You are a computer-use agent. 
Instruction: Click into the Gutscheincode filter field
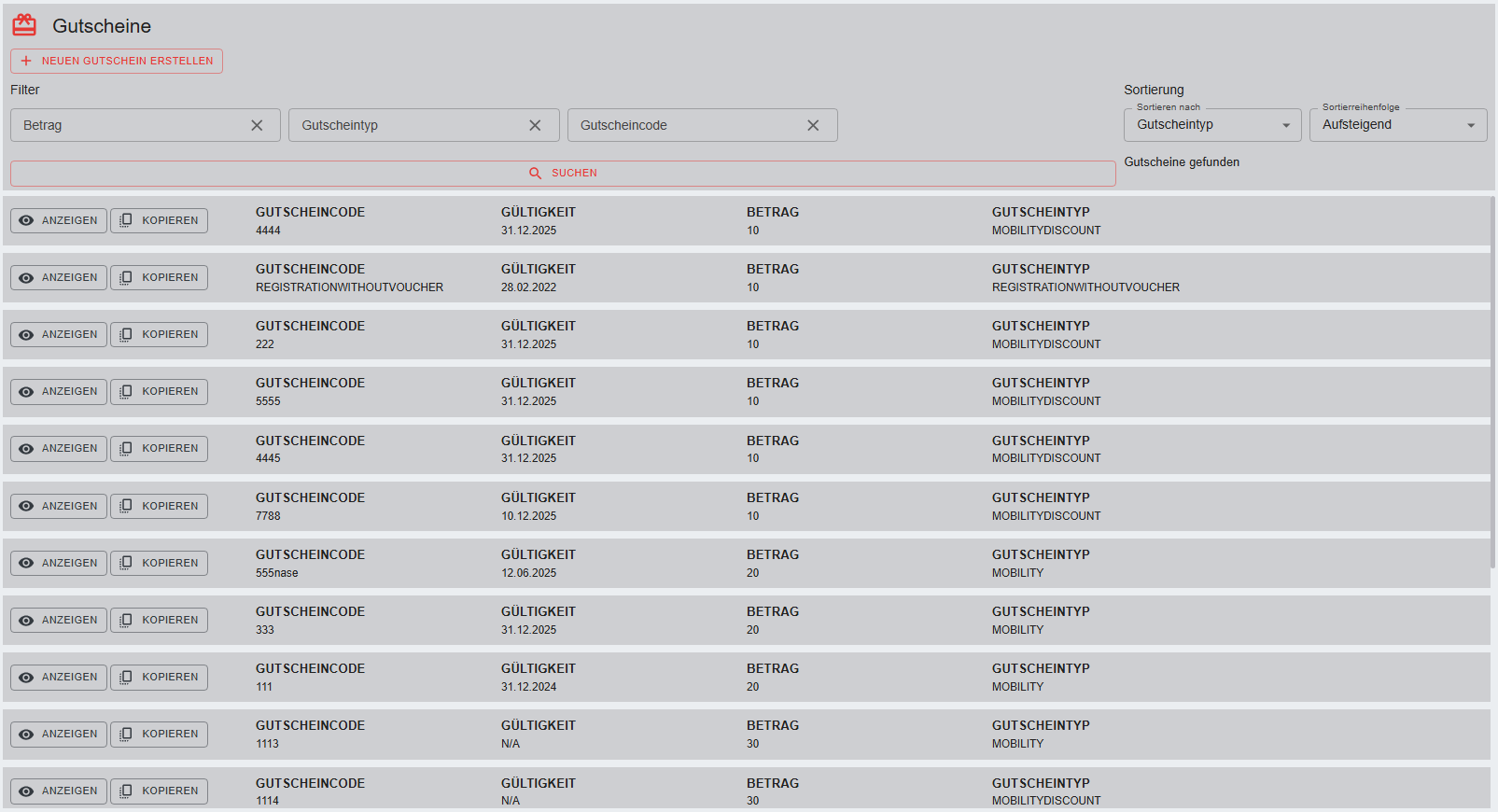[686, 125]
